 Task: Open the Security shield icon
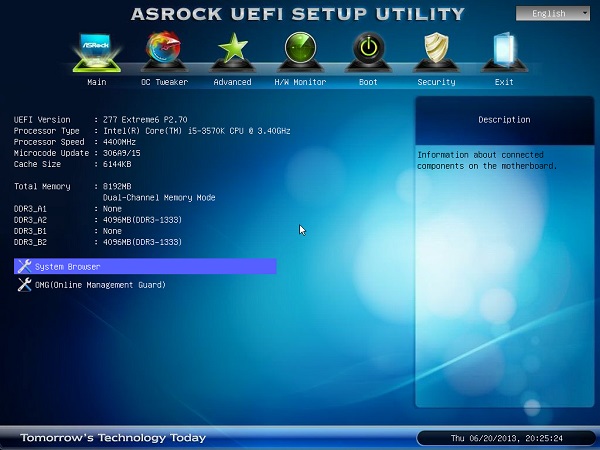436,52
